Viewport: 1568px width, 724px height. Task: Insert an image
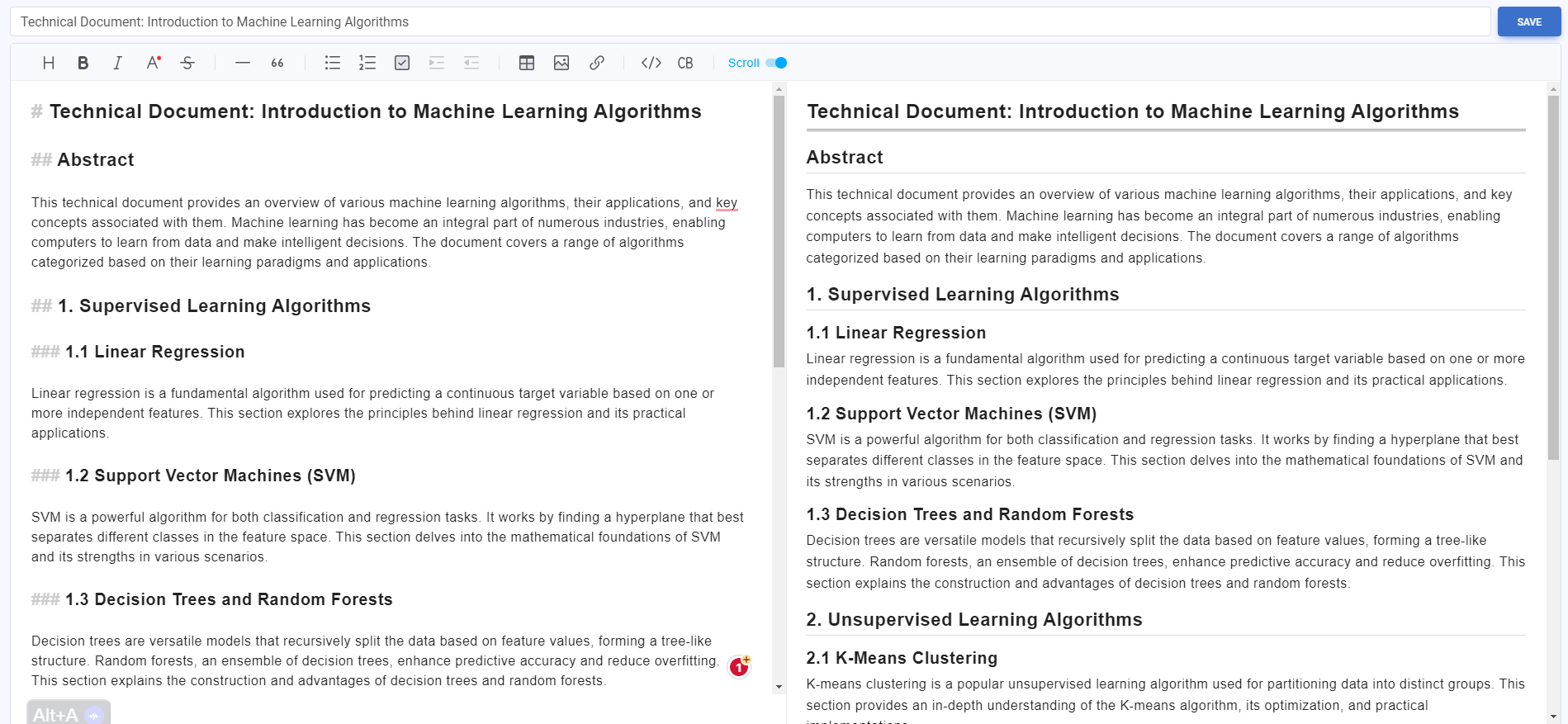[561, 63]
